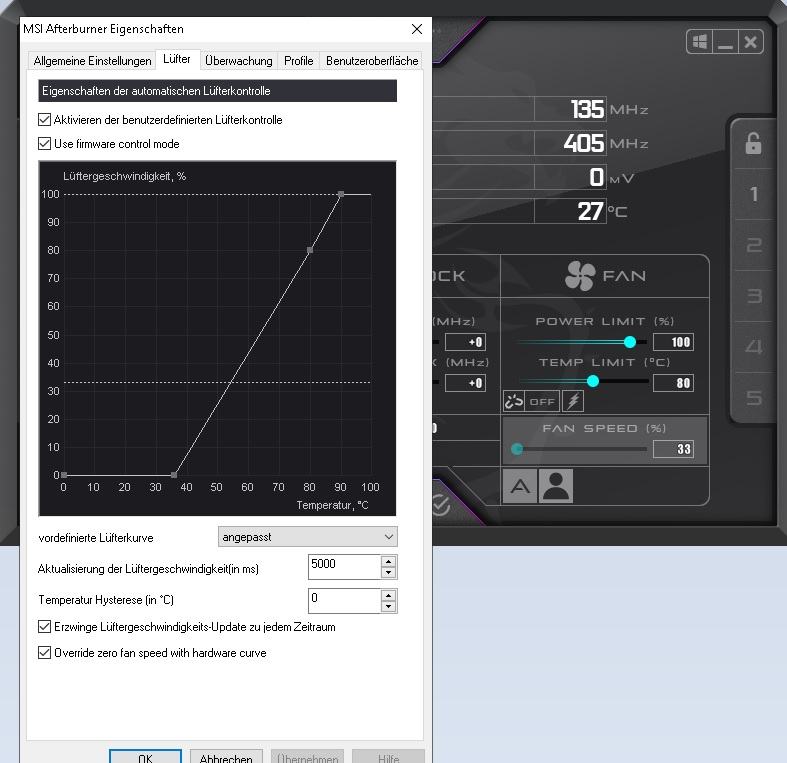Click the fan curve point at 100%

pos(341,194)
